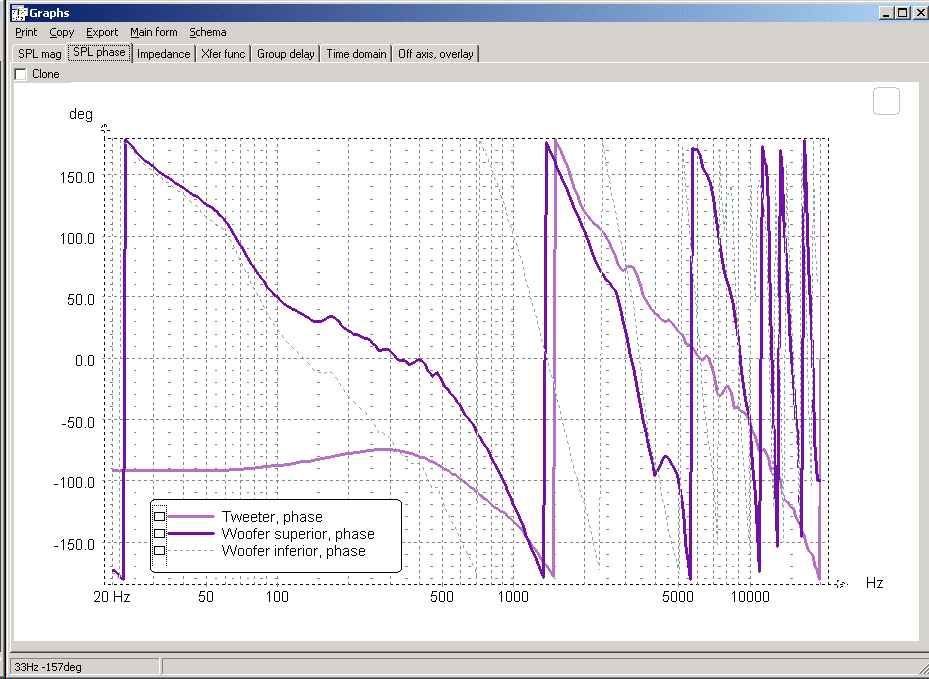
Task: Click the 100.0 degree axis label
Action: tap(77, 239)
